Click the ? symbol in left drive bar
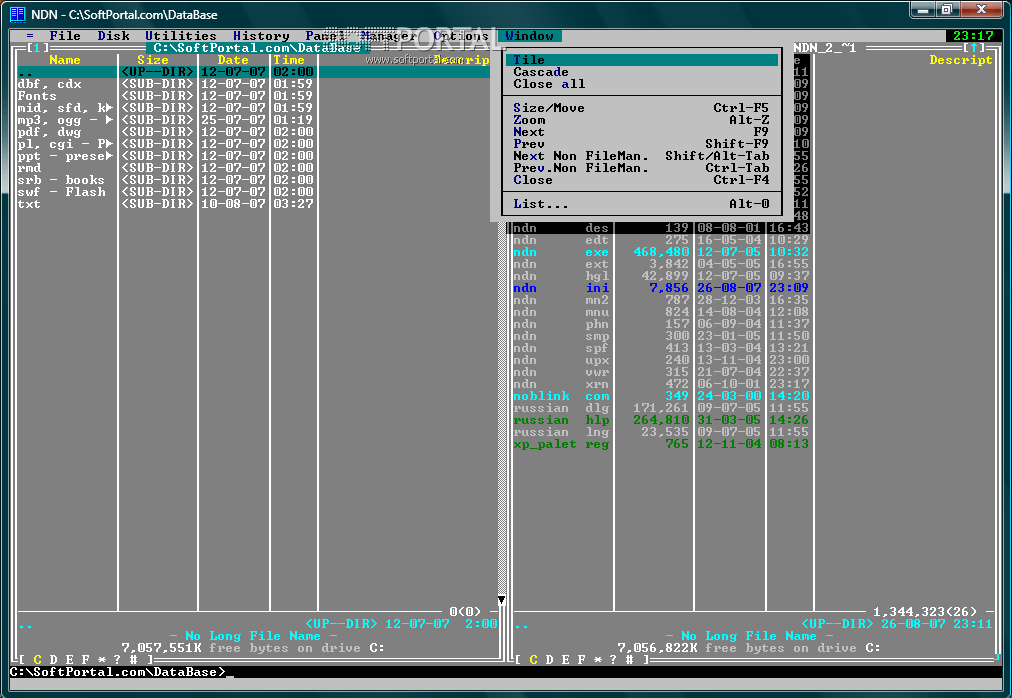 [117, 659]
